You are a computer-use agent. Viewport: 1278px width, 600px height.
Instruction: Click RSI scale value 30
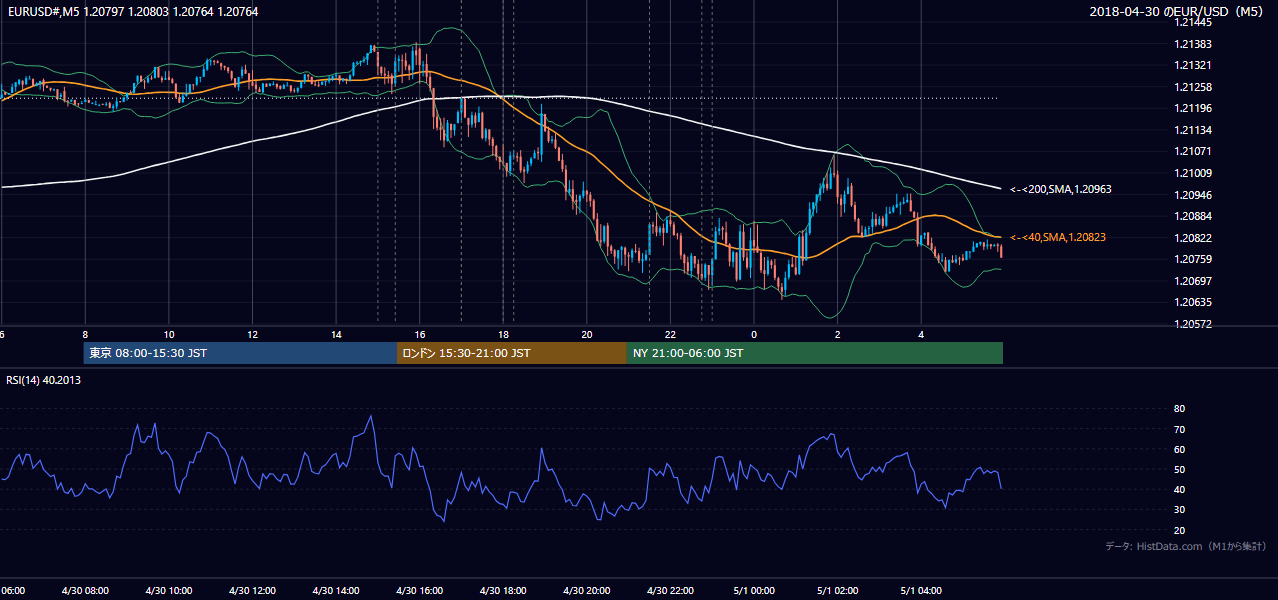pyautogui.click(x=1179, y=510)
